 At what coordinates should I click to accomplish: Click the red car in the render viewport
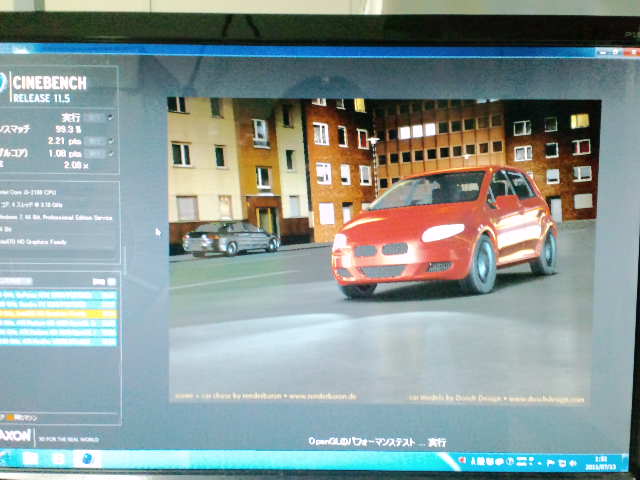(x=445, y=232)
